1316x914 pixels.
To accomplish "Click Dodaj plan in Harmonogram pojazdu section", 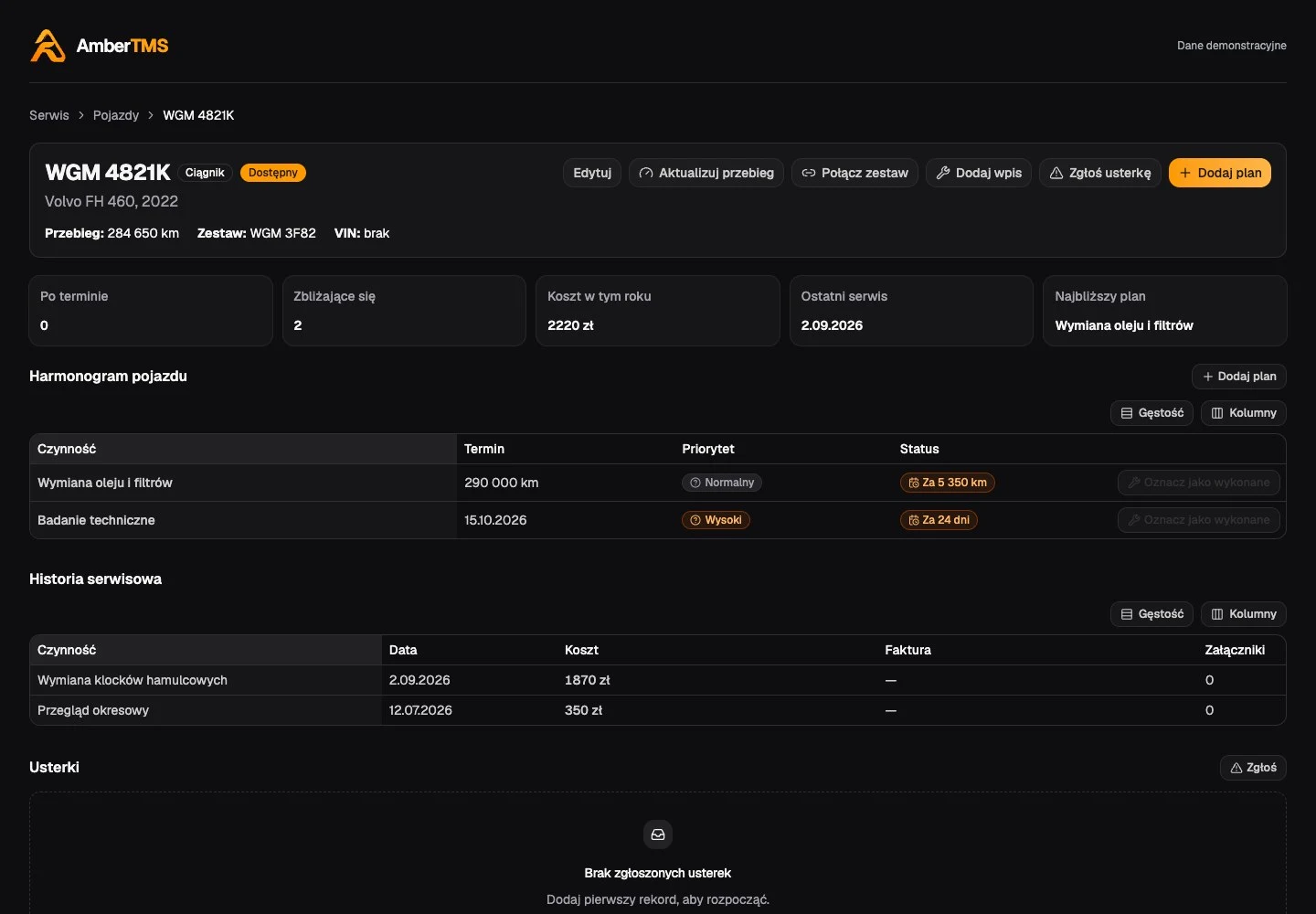I will pos(1239,377).
